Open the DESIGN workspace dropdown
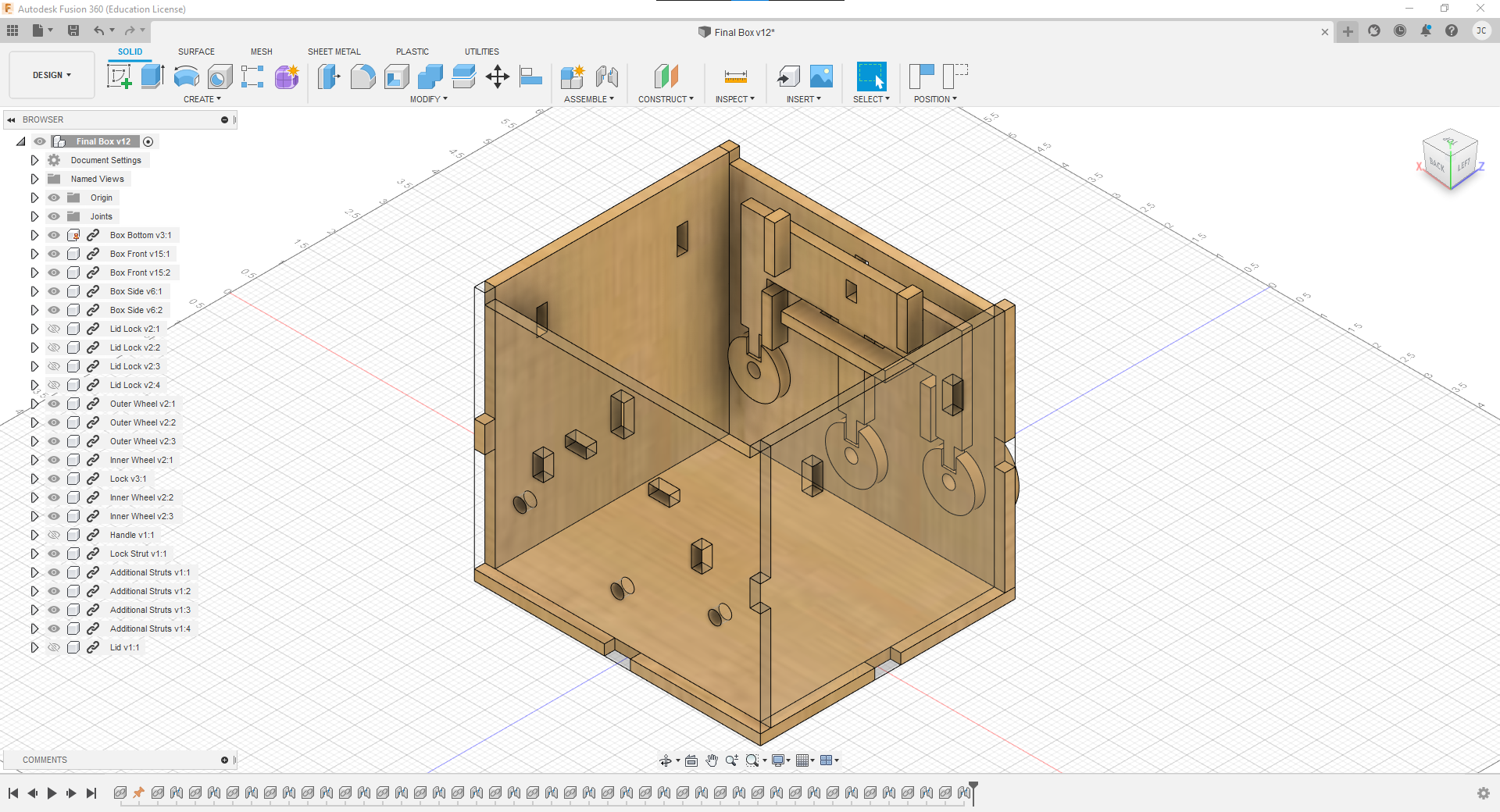1500x812 pixels. pos(51,74)
